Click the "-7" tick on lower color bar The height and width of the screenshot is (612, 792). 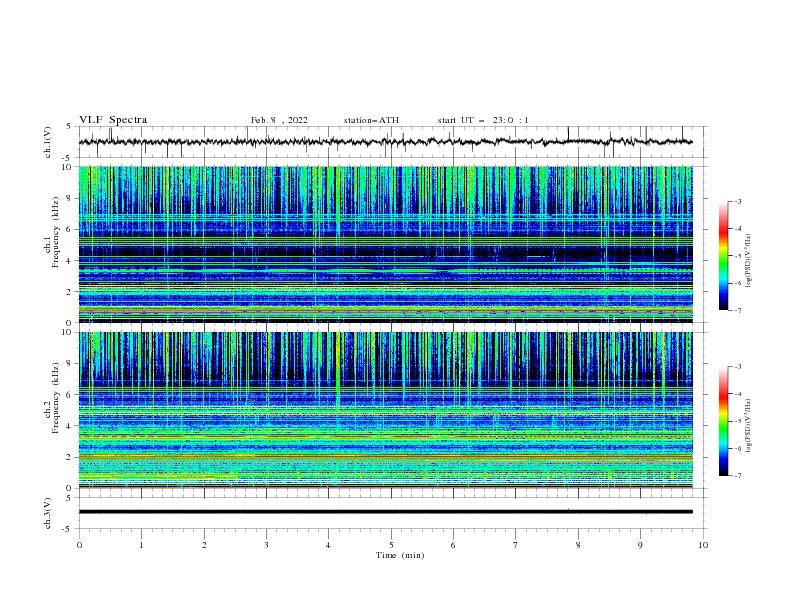[x=737, y=475]
